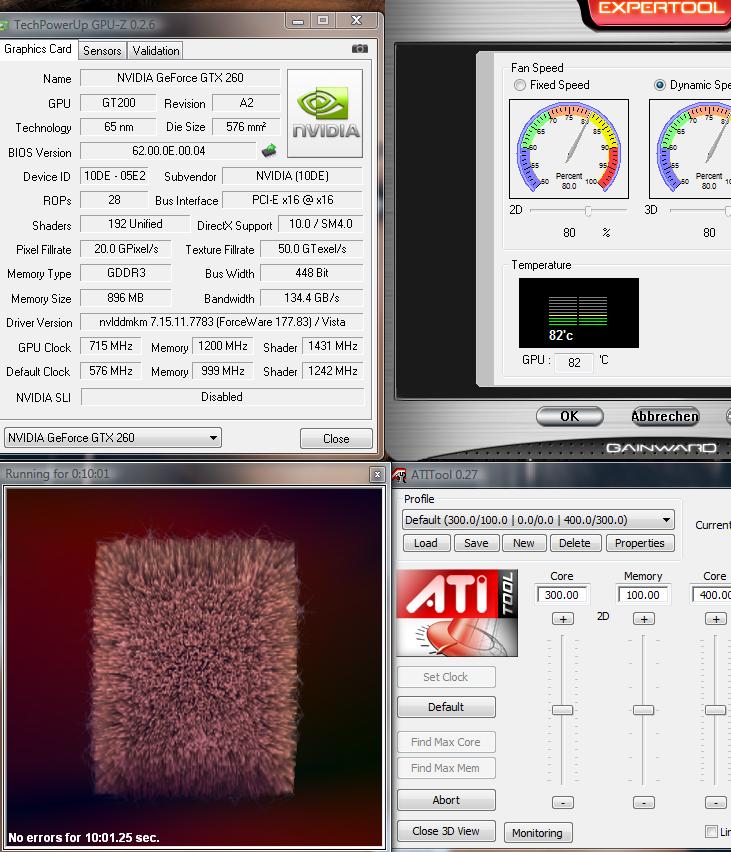This screenshot has width=731, height=852.
Task: Adjust the 2D fan speed slider
Action: [x=588, y=210]
